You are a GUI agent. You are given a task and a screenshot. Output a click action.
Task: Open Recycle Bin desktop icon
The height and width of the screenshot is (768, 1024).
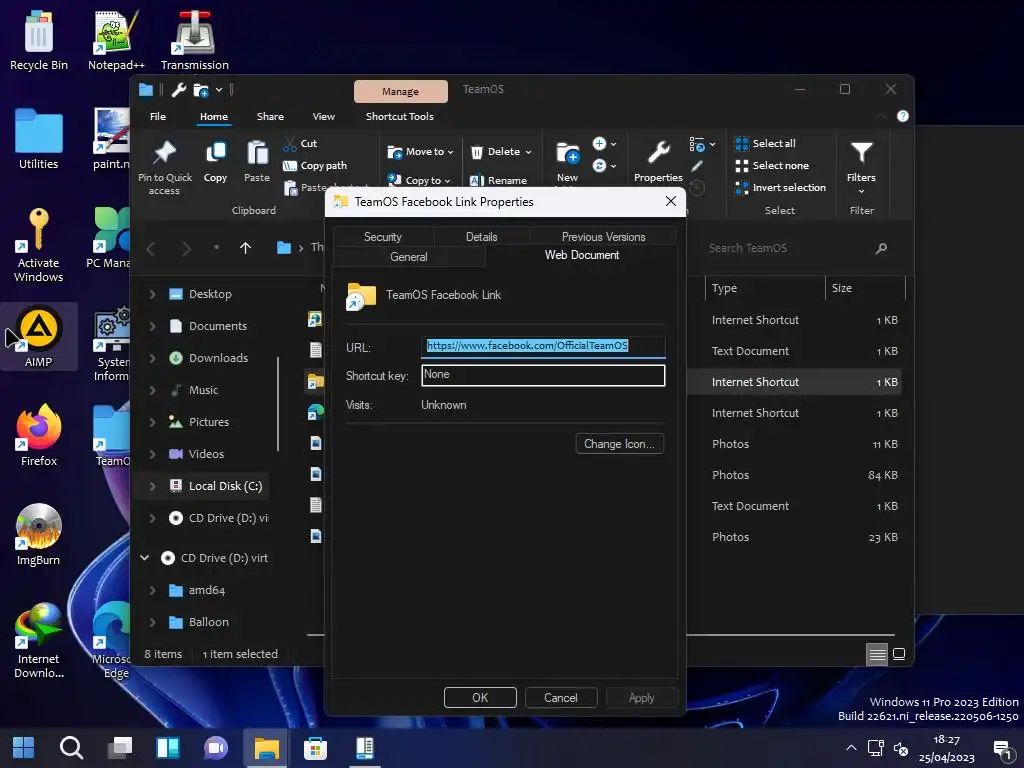39,40
